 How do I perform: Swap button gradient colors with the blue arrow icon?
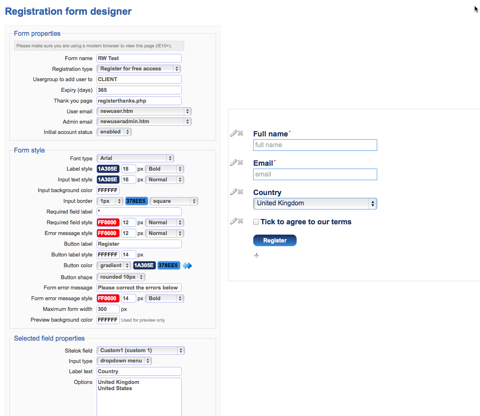tap(187, 266)
